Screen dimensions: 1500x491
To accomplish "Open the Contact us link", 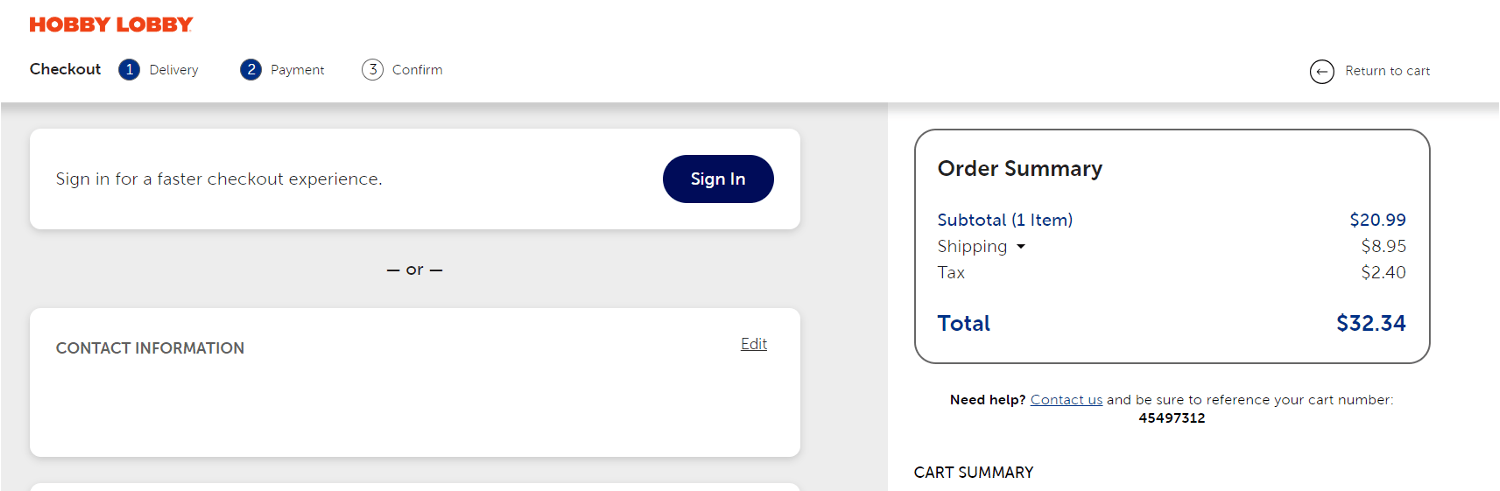I will pos(1066,400).
